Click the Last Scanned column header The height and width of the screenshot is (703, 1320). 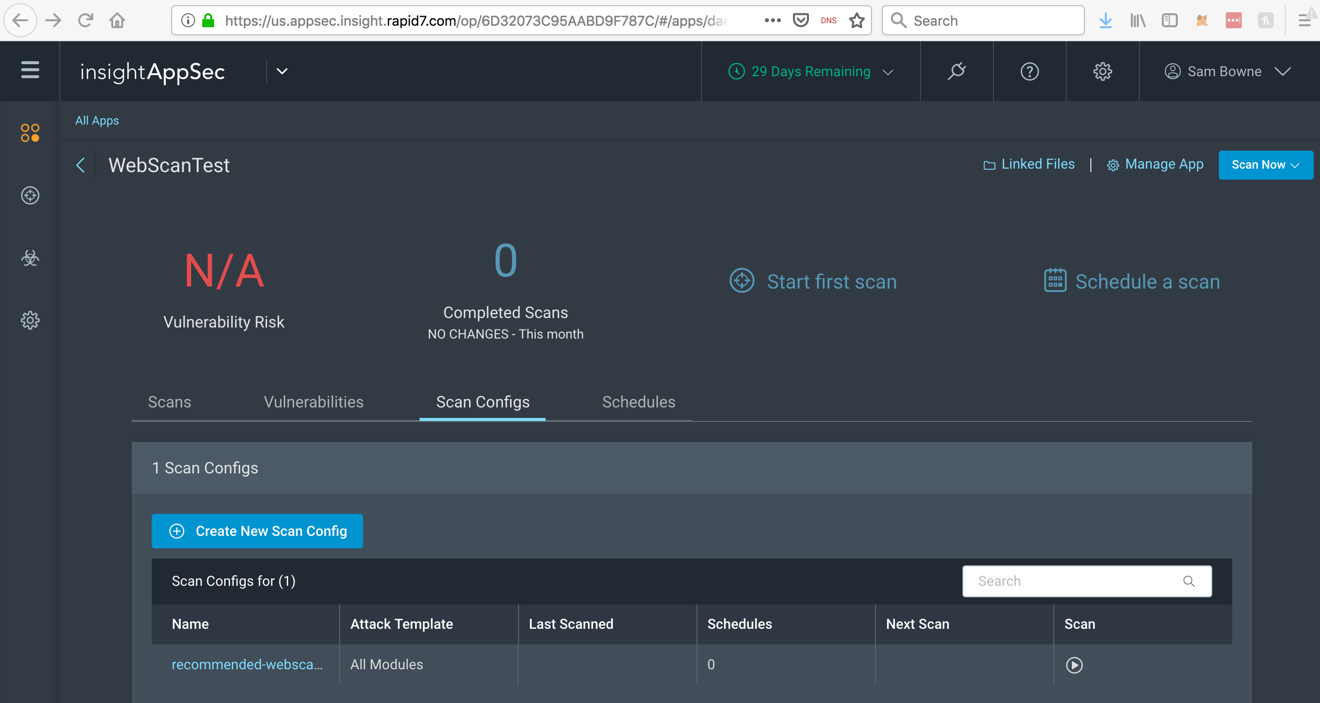coord(571,624)
